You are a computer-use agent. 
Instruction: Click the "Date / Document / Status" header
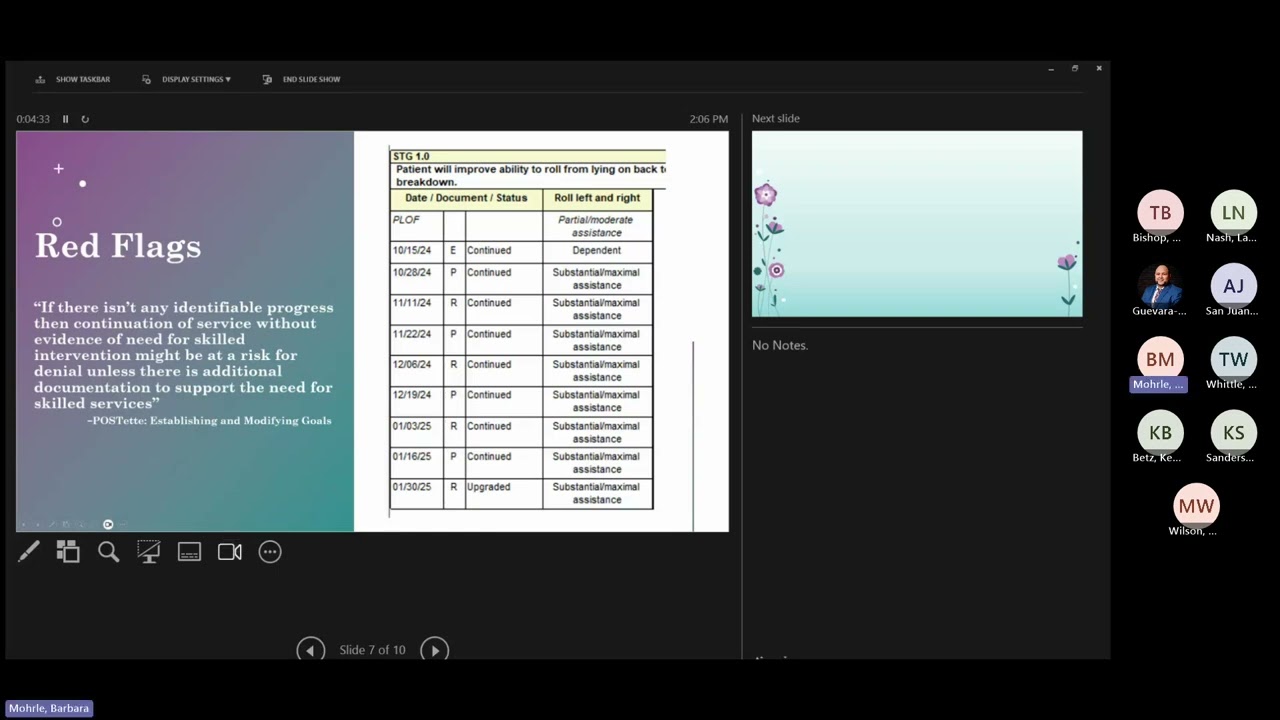tap(466, 198)
